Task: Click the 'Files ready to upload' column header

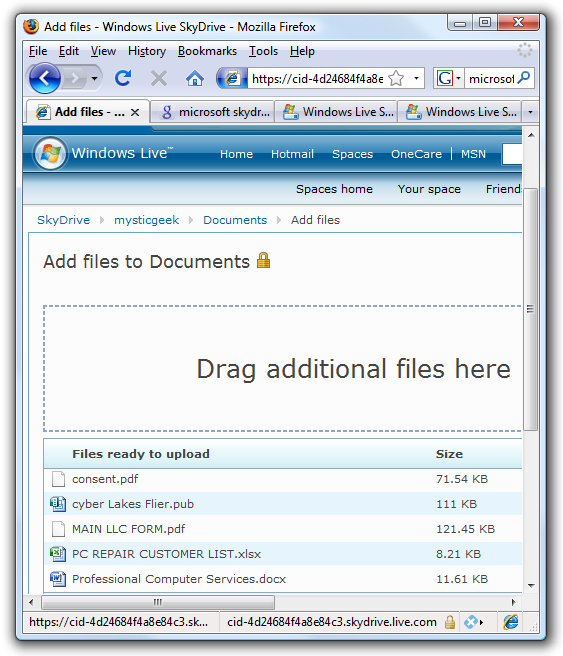Action: tap(141, 454)
